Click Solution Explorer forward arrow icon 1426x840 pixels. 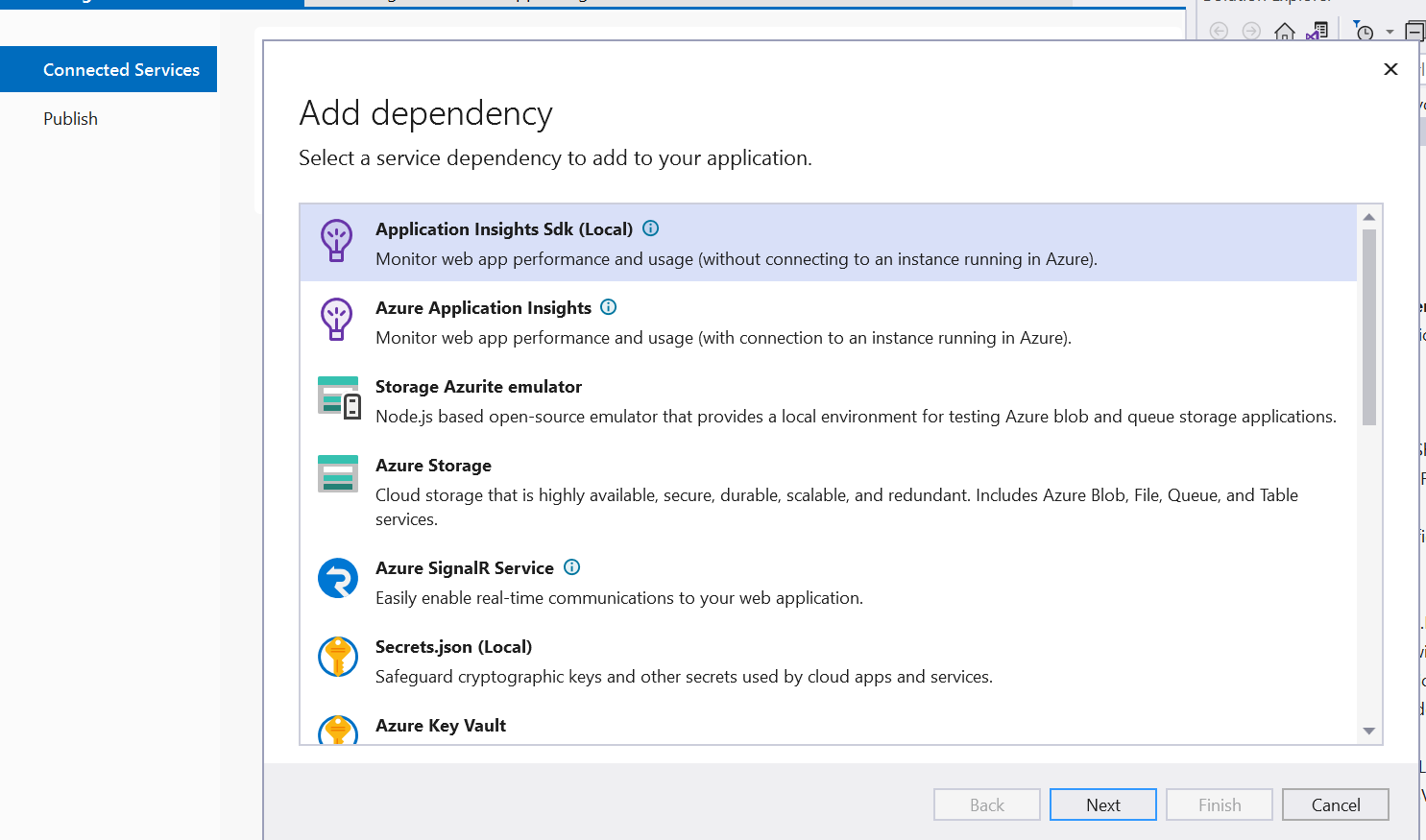(1251, 31)
